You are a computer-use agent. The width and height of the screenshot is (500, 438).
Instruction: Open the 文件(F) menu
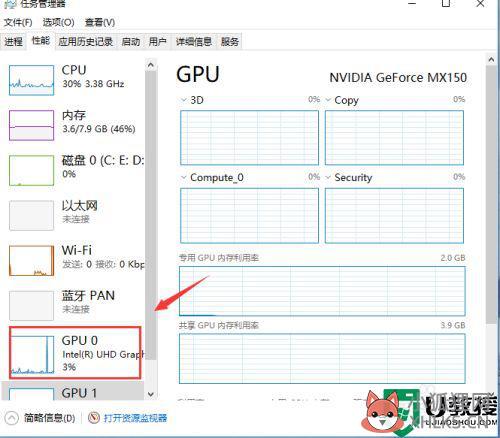point(18,22)
